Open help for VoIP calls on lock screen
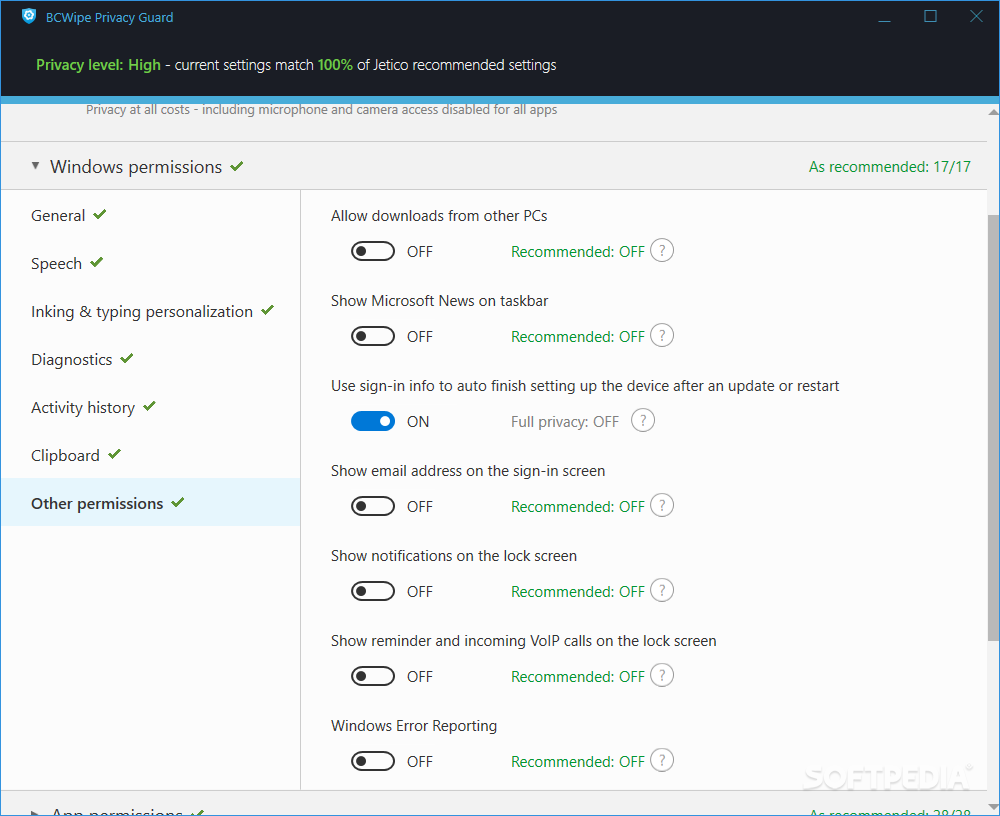Screen dimensions: 1000x816 pyautogui.click(x=662, y=675)
